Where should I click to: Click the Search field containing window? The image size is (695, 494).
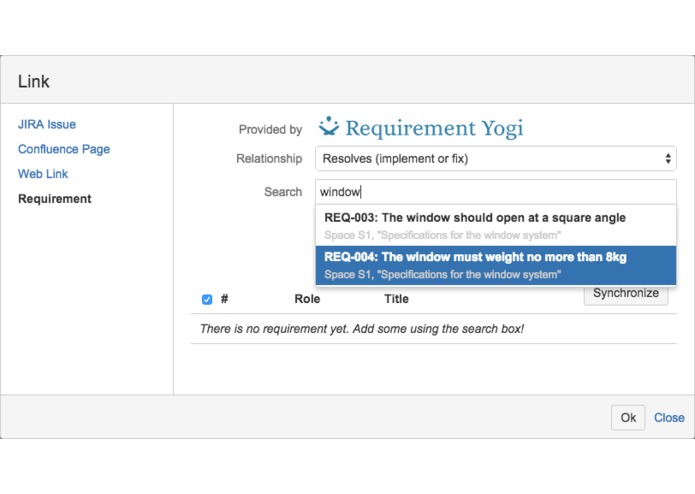coord(496,192)
